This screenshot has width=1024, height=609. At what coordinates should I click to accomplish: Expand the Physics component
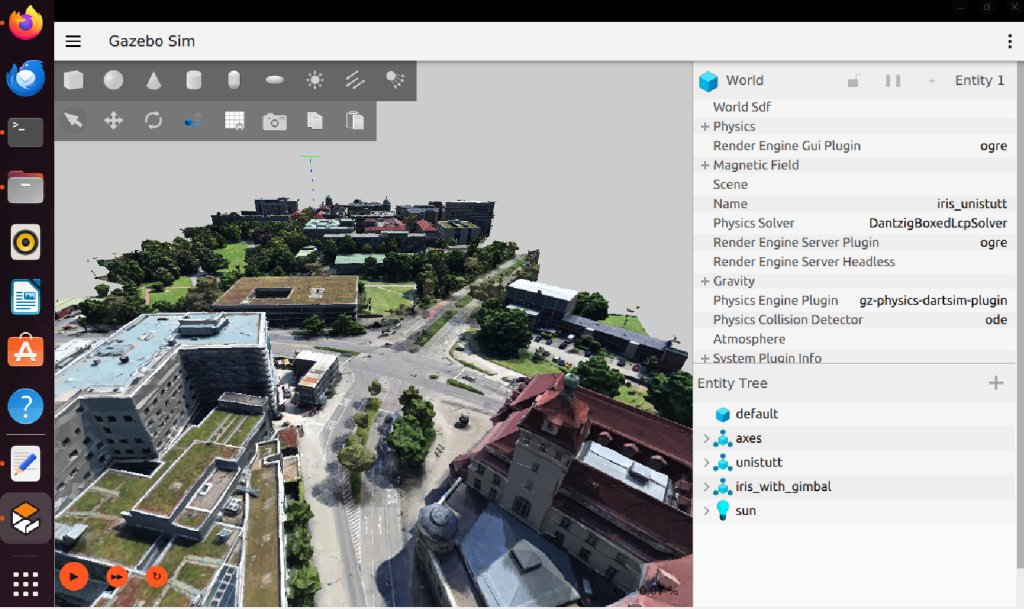705,127
